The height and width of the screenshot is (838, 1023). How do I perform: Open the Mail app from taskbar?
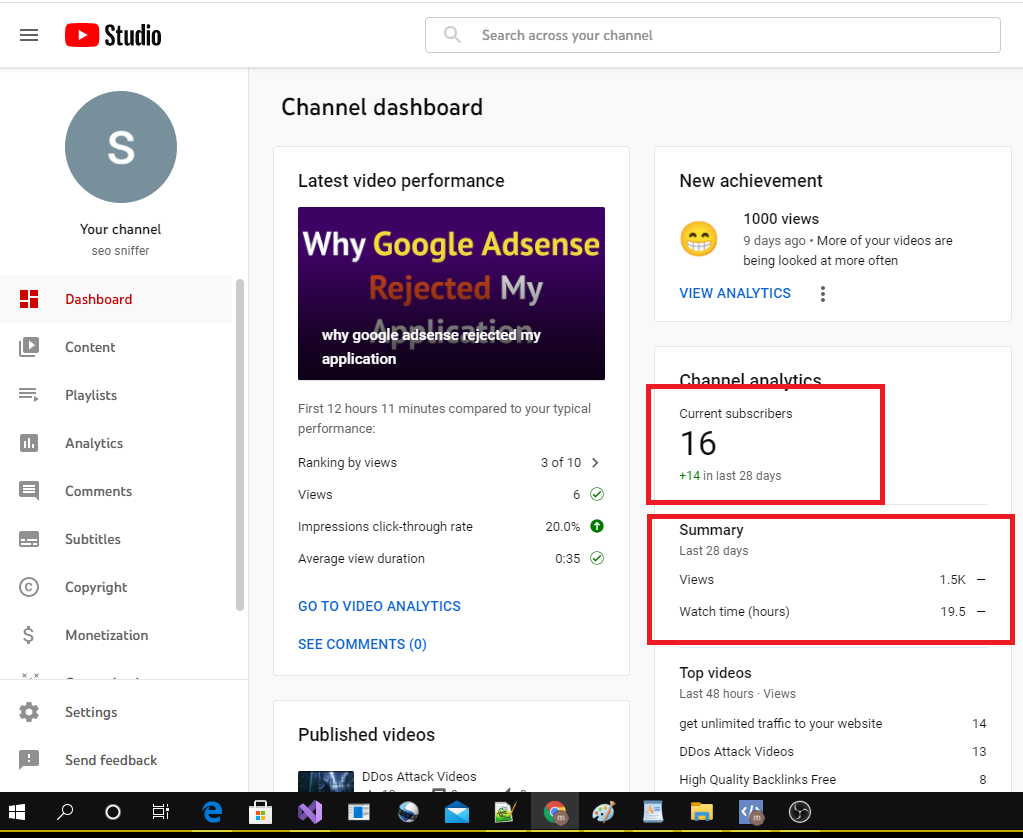(x=457, y=812)
